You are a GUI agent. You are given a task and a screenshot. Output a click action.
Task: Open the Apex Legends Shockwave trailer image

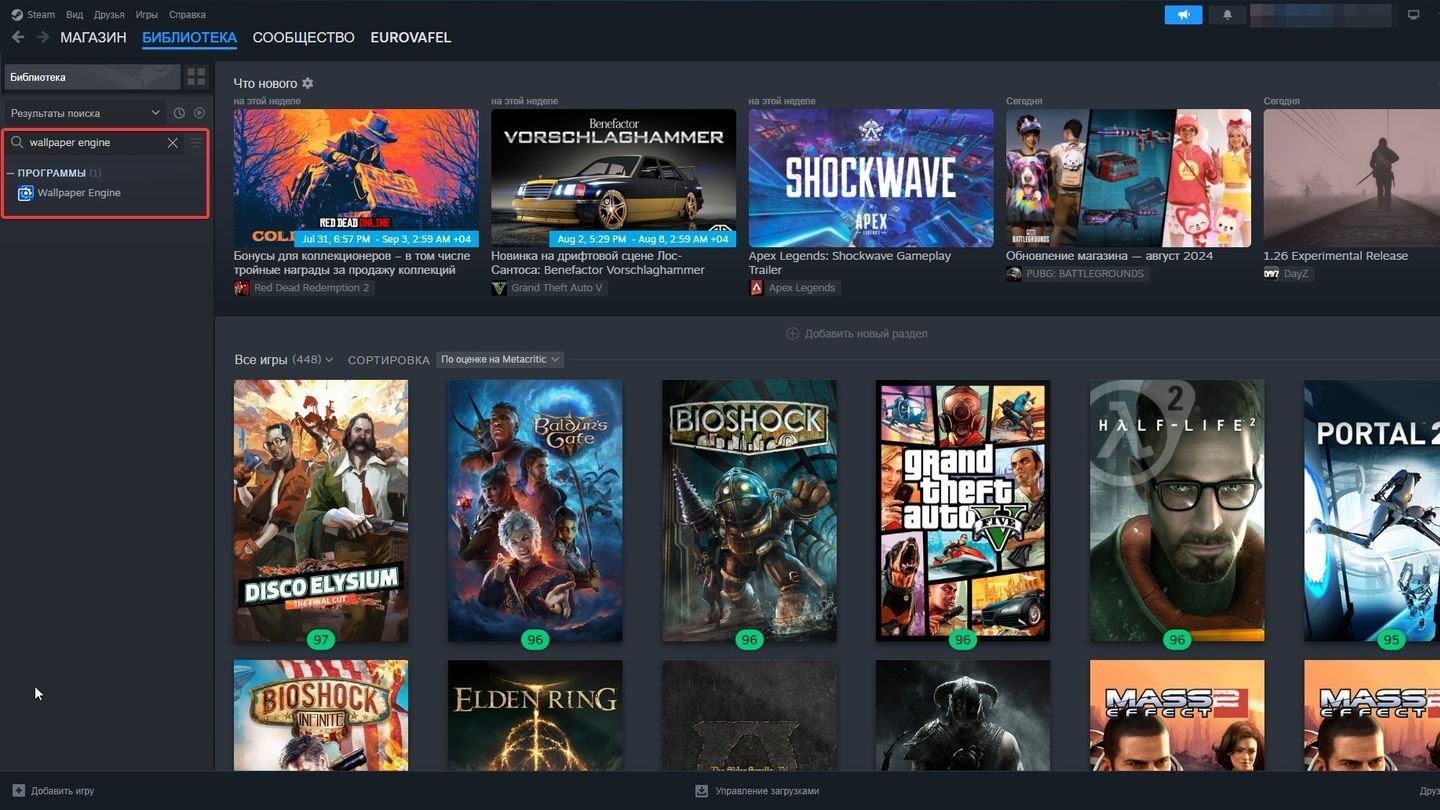tap(871, 178)
